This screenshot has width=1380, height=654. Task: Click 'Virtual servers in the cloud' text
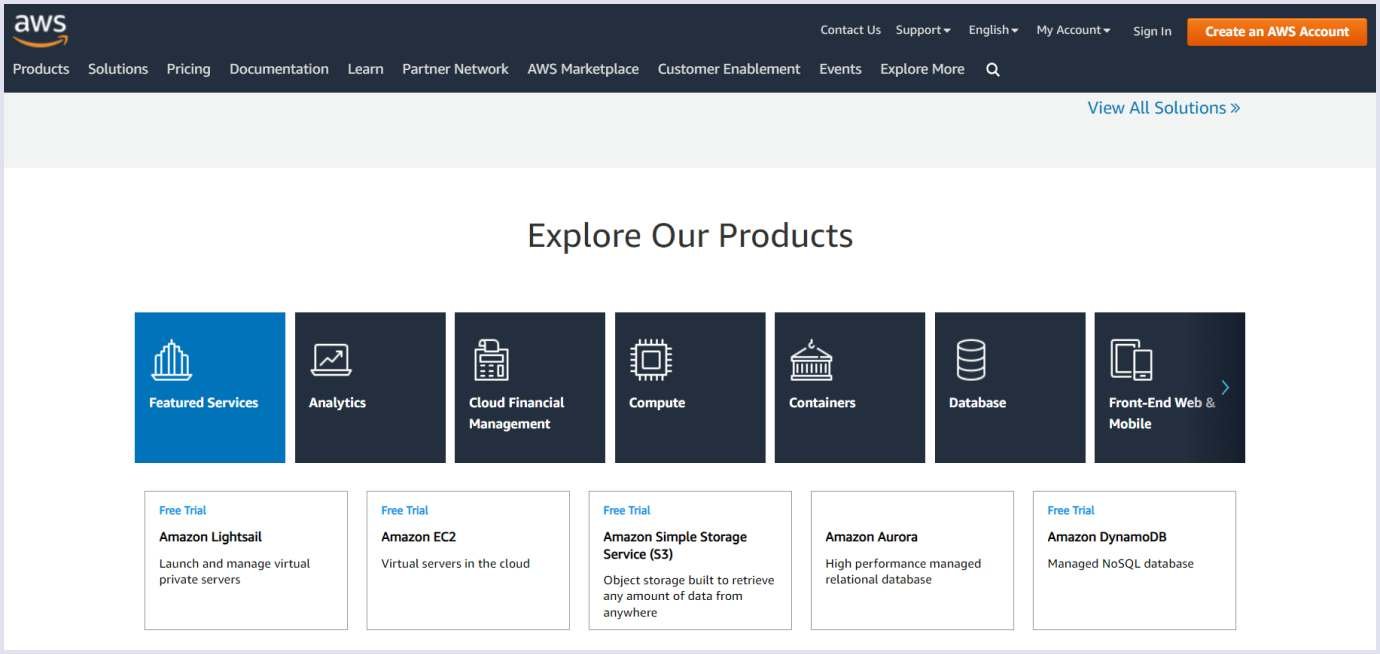click(455, 563)
